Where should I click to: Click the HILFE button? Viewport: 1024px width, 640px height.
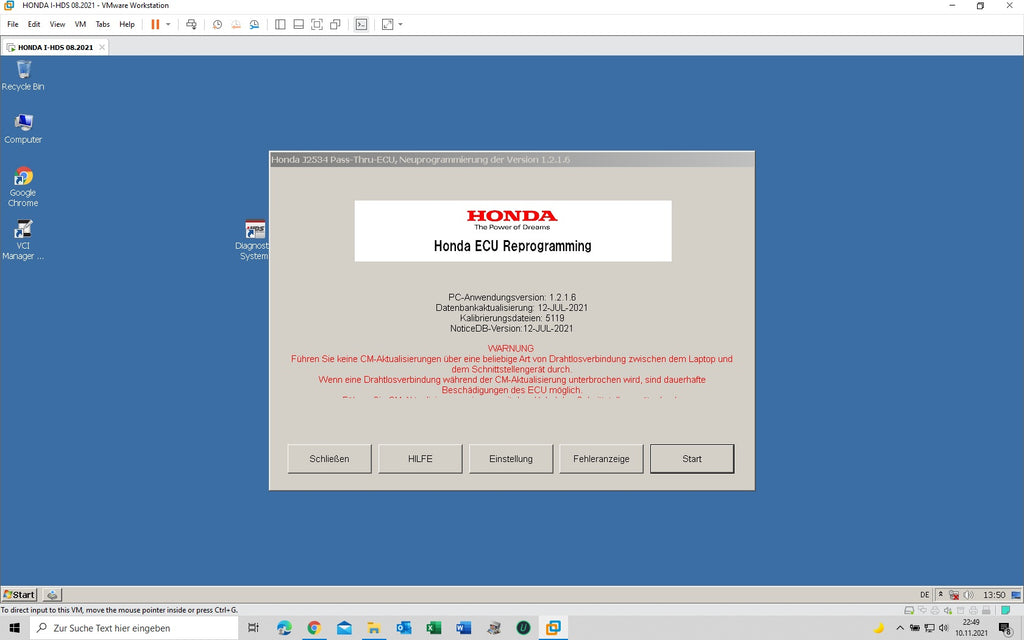tap(420, 458)
